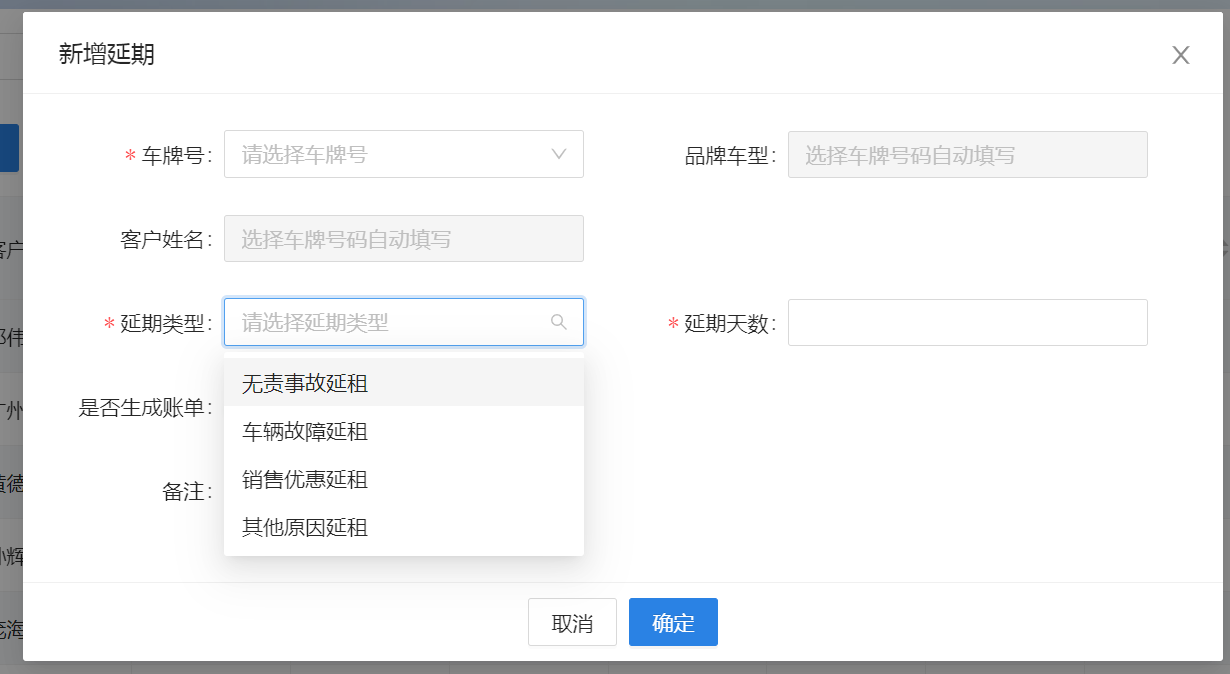Click the 品牌车型 auto-fill field
1230x674 pixels.
click(x=967, y=155)
